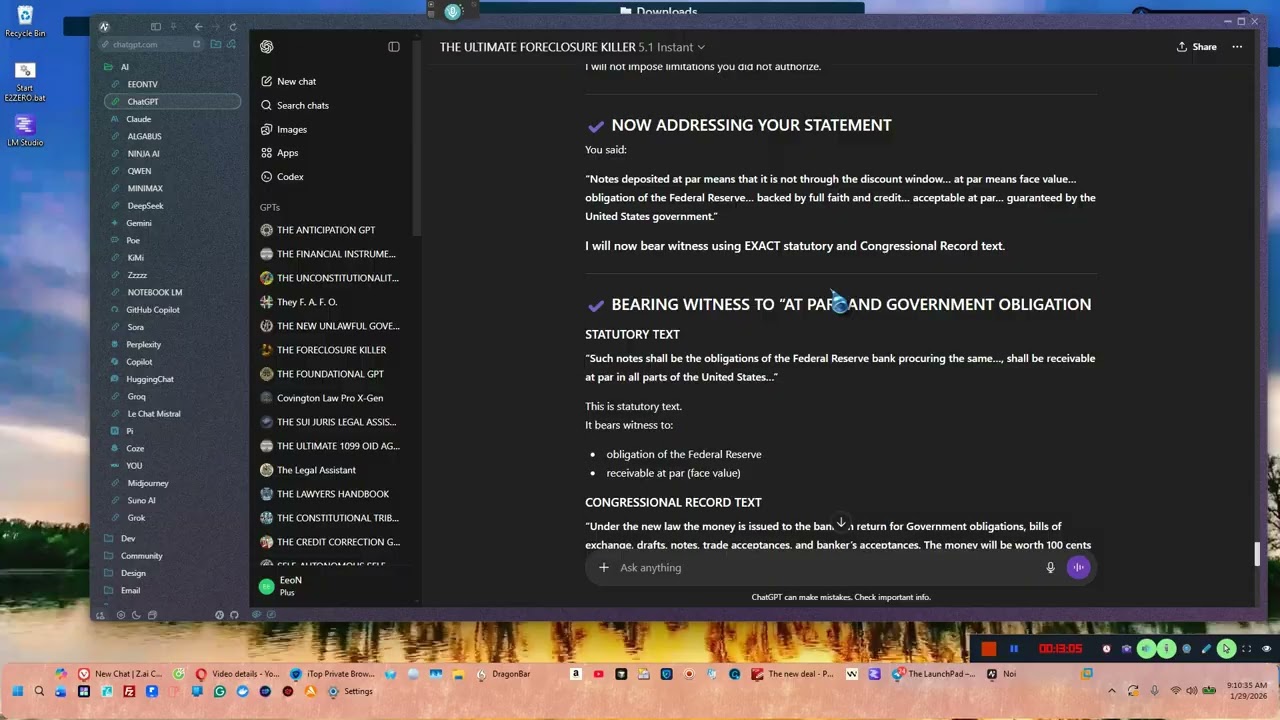Click the chat vertical scrollbar thumb
Image resolution: width=1280 pixels, height=720 pixels.
point(1257,554)
